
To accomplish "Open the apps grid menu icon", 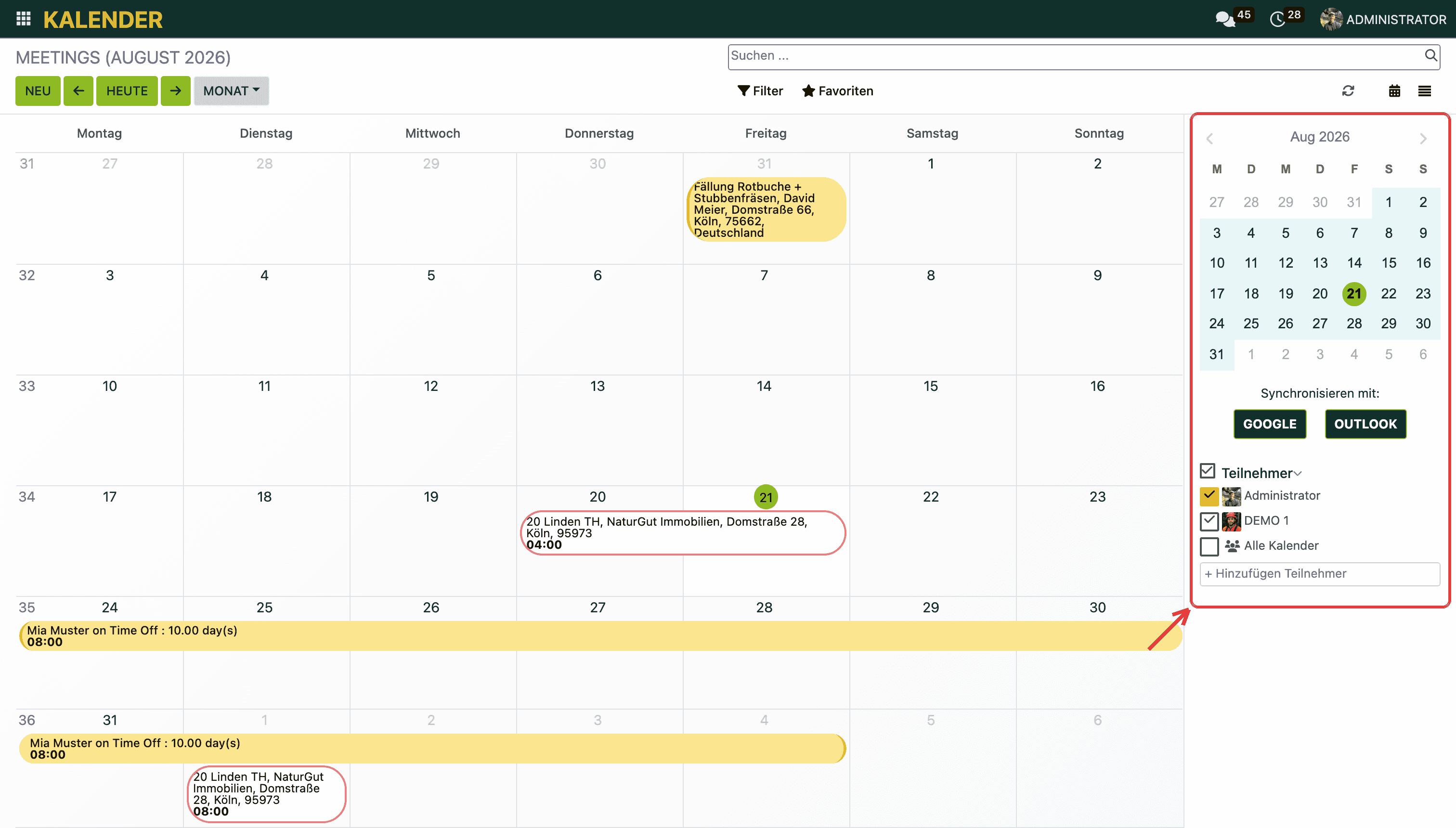I will pyautogui.click(x=23, y=19).
